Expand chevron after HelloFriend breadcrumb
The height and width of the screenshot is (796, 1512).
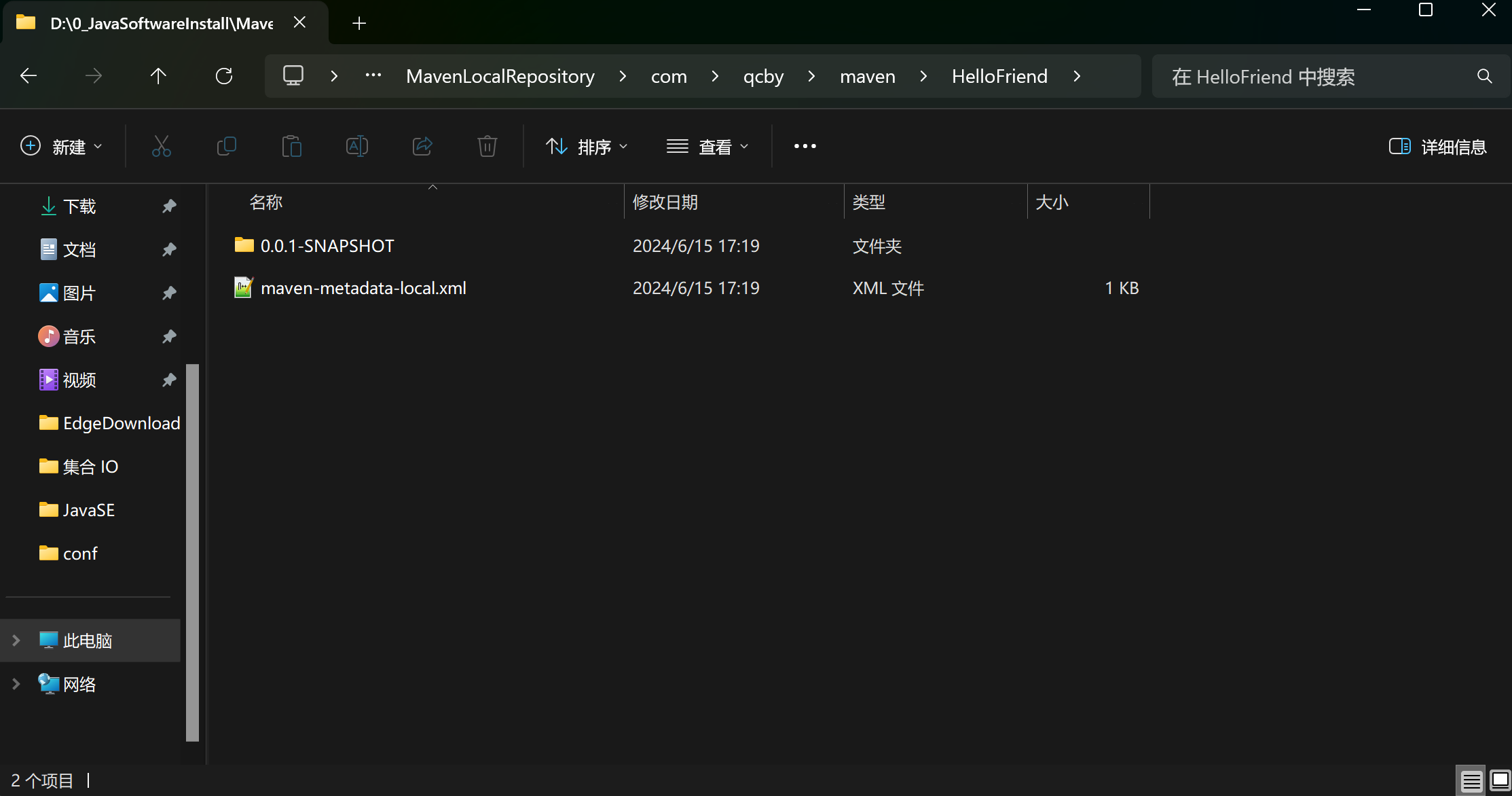click(1077, 76)
